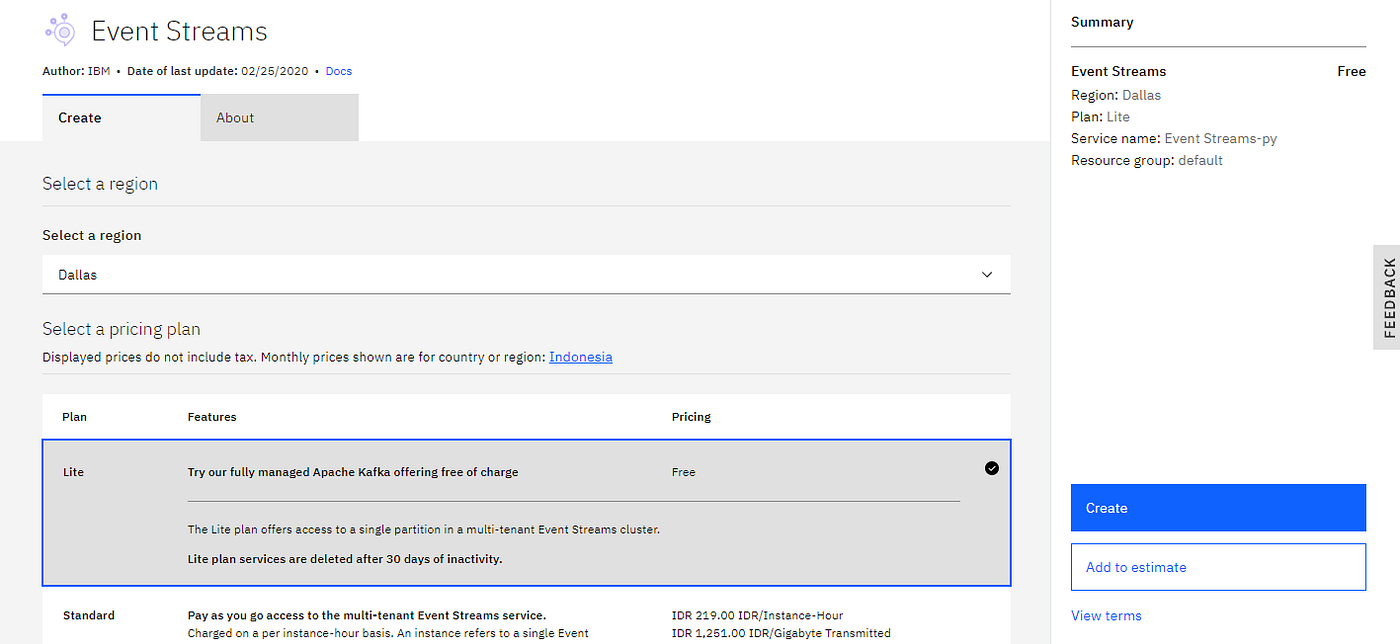The height and width of the screenshot is (644, 1400).
Task: Open the Docs link
Action: pyautogui.click(x=338, y=71)
